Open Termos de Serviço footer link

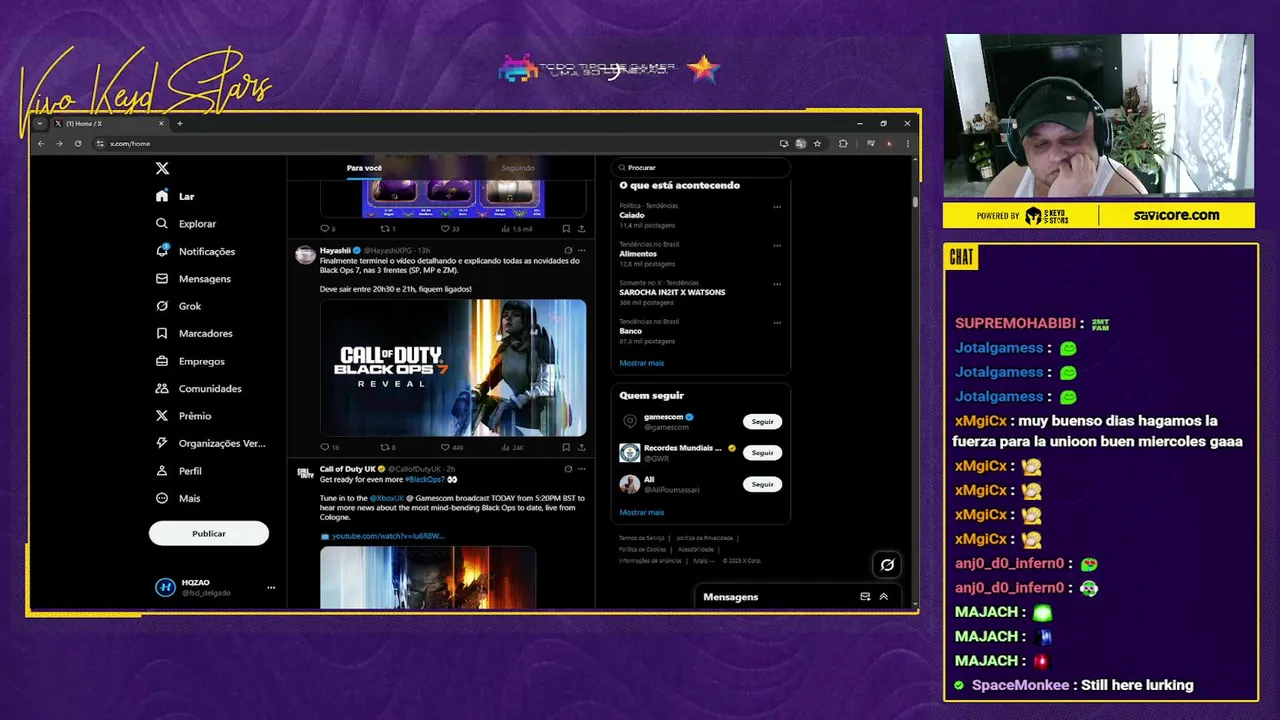640,538
